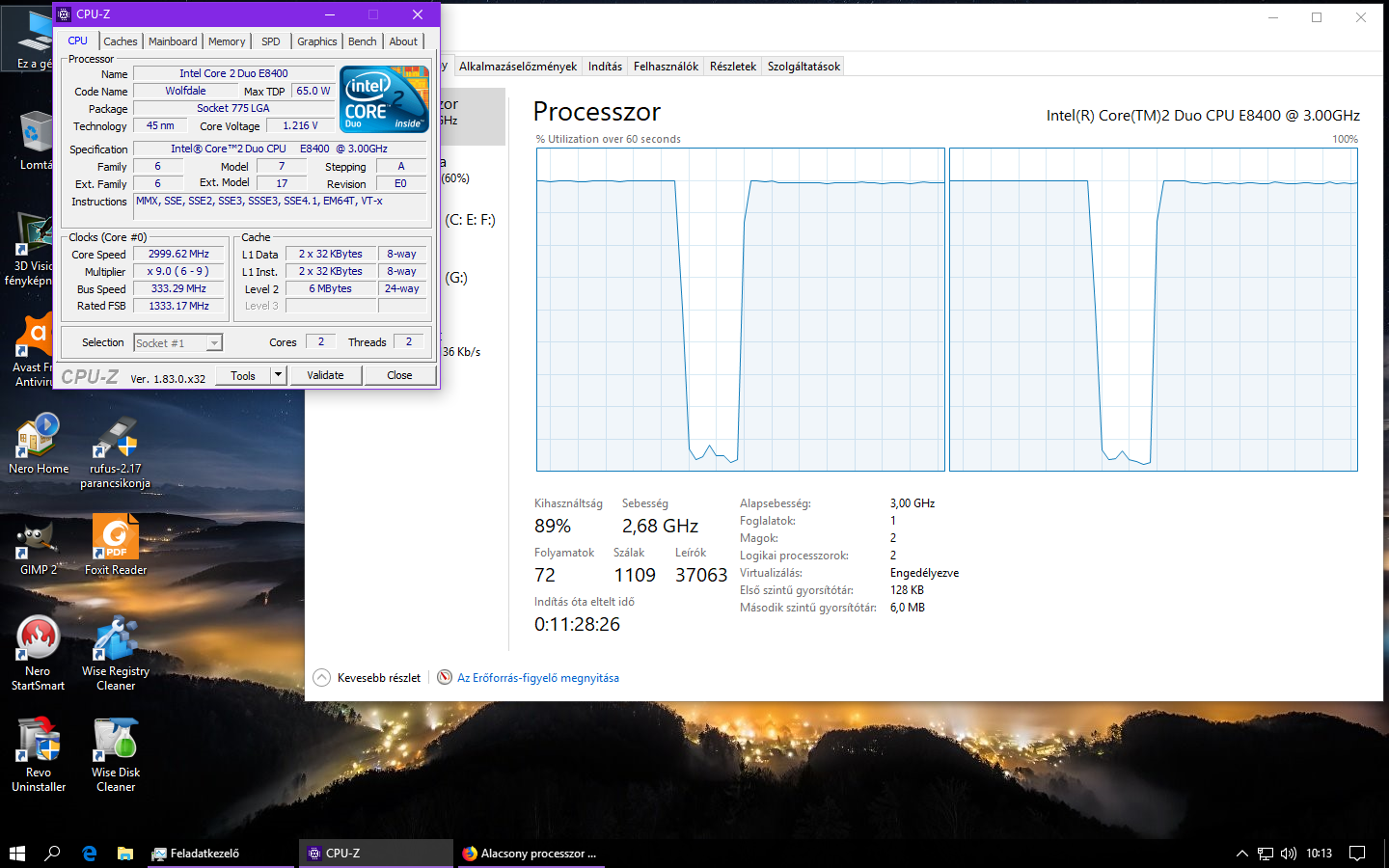Open the About tab in CPU-Z
Screen dimensions: 1389x868
pyautogui.click(x=403, y=41)
